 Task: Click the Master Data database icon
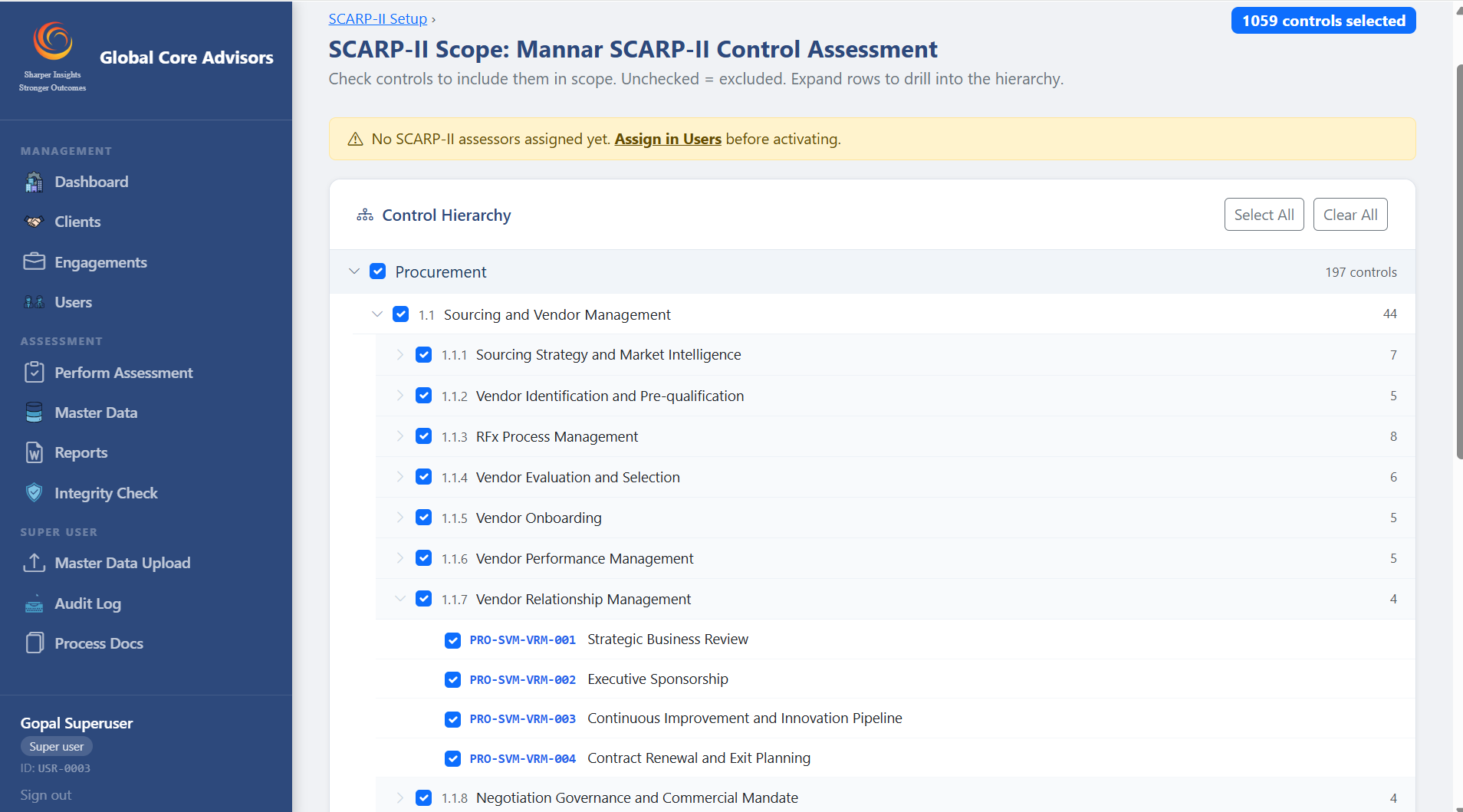click(x=34, y=413)
